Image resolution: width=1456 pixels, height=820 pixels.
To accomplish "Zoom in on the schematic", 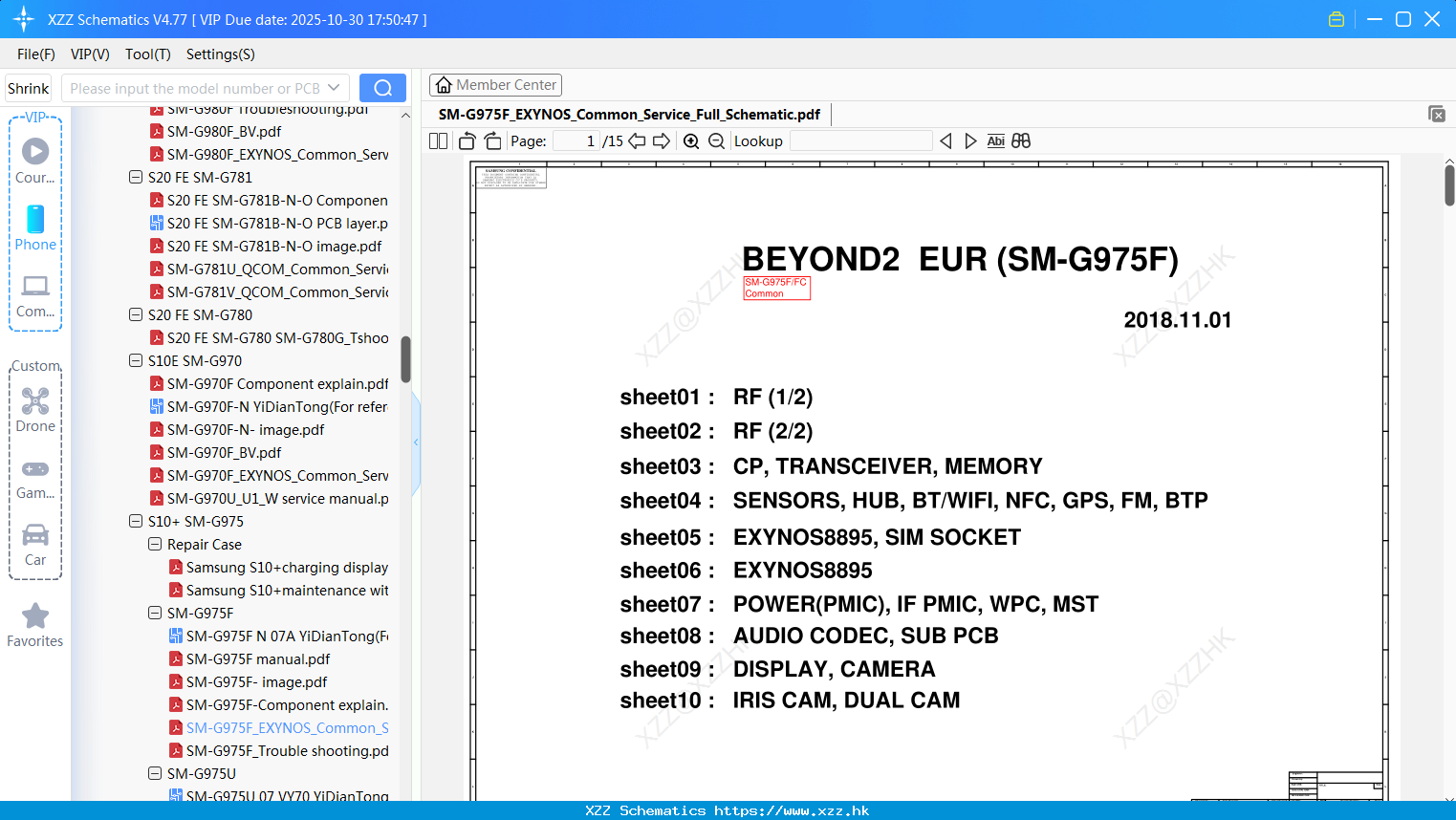I will tap(691, 141).
